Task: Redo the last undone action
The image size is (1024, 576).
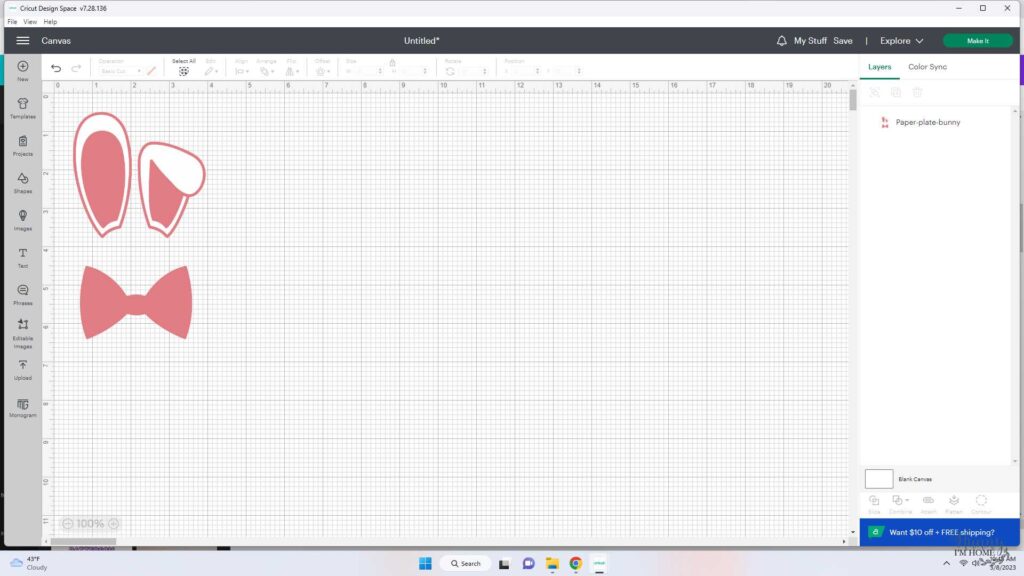Action: point(76,68)
